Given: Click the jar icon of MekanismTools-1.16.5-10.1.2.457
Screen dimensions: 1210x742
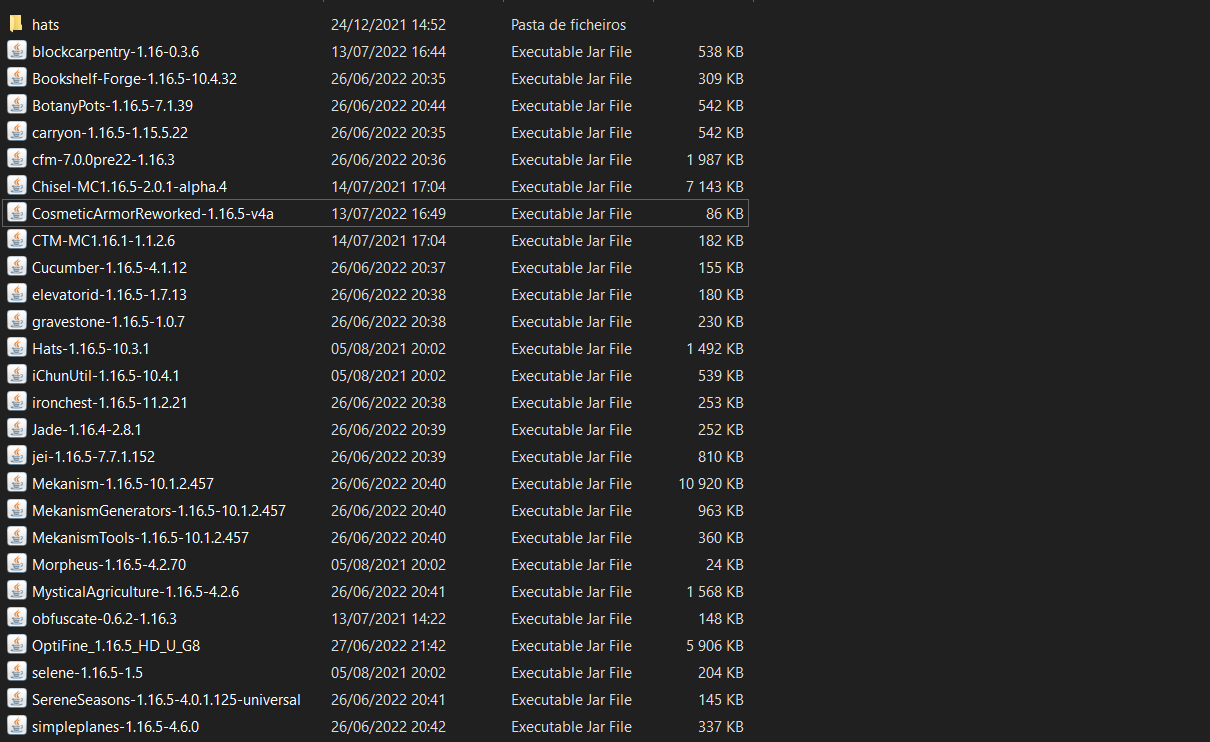Looking at the screenshot, I should (16, 537).
